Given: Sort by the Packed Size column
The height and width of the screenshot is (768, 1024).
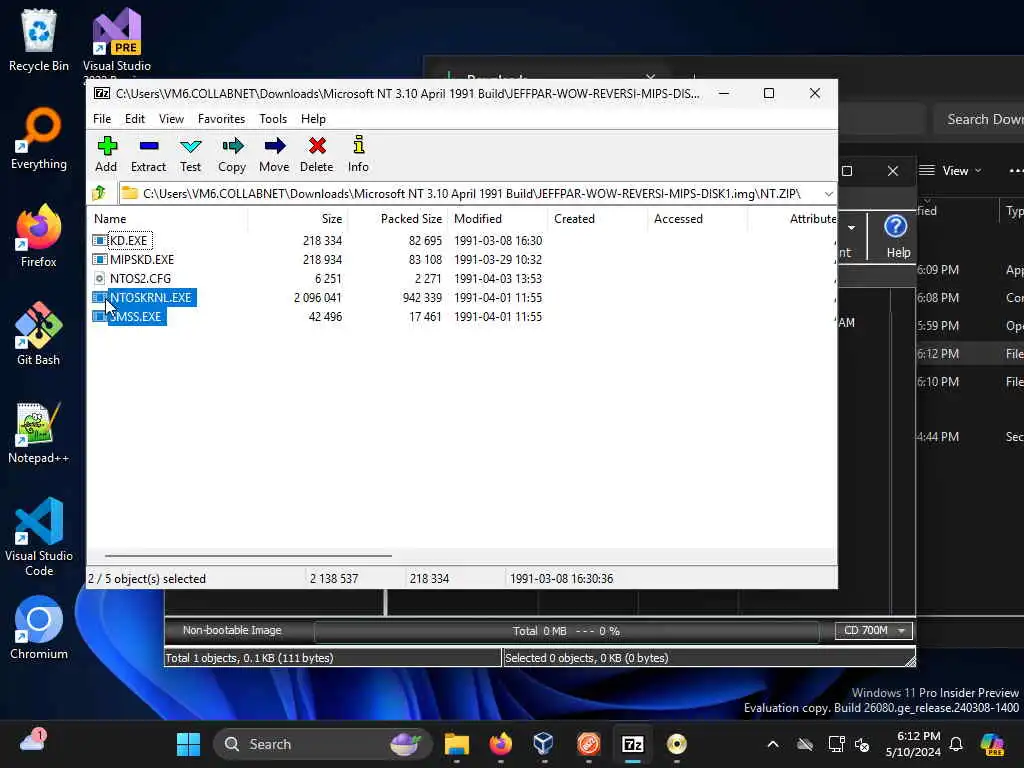Looking at the screenshot, I should (x=398, y=219).
